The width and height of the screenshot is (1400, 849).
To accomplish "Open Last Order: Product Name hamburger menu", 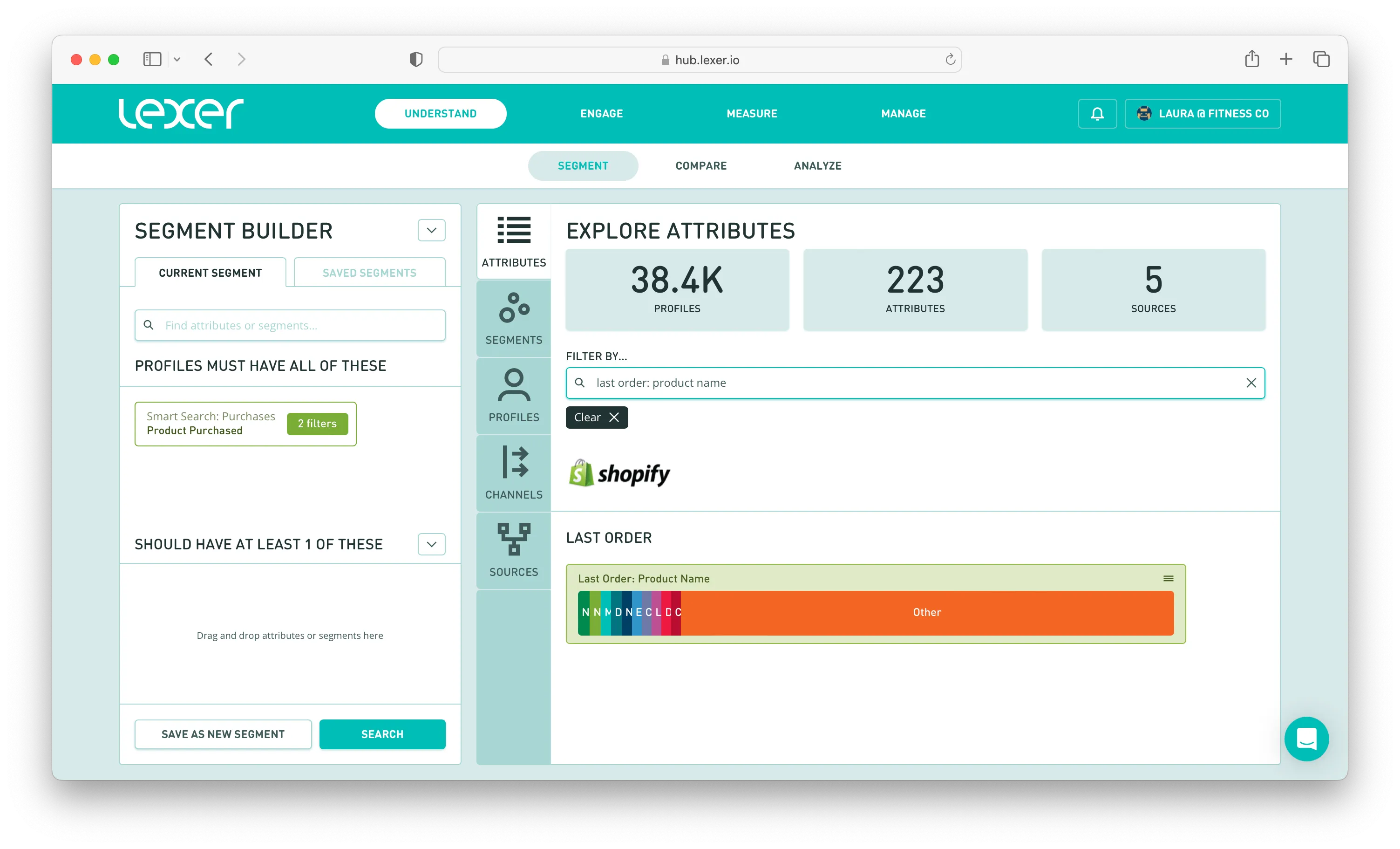I will coord(1168,578).
